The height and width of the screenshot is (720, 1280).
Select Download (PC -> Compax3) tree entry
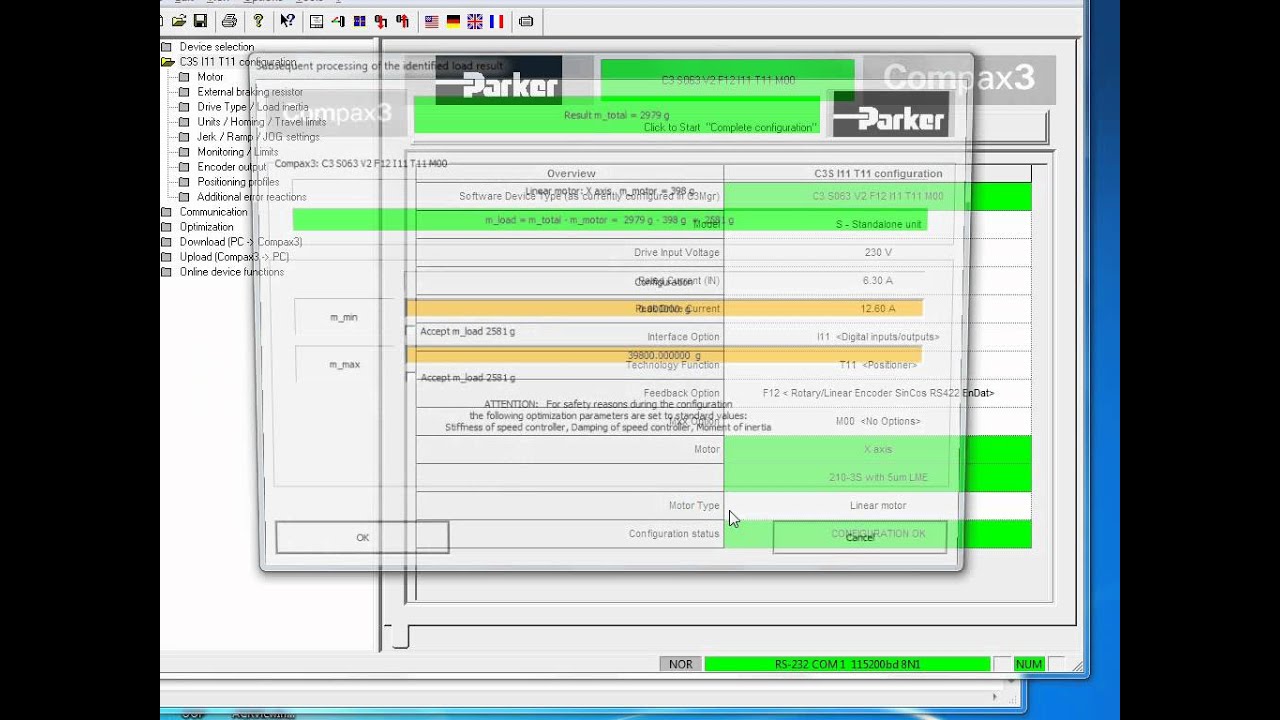click(x=240, y=242)
